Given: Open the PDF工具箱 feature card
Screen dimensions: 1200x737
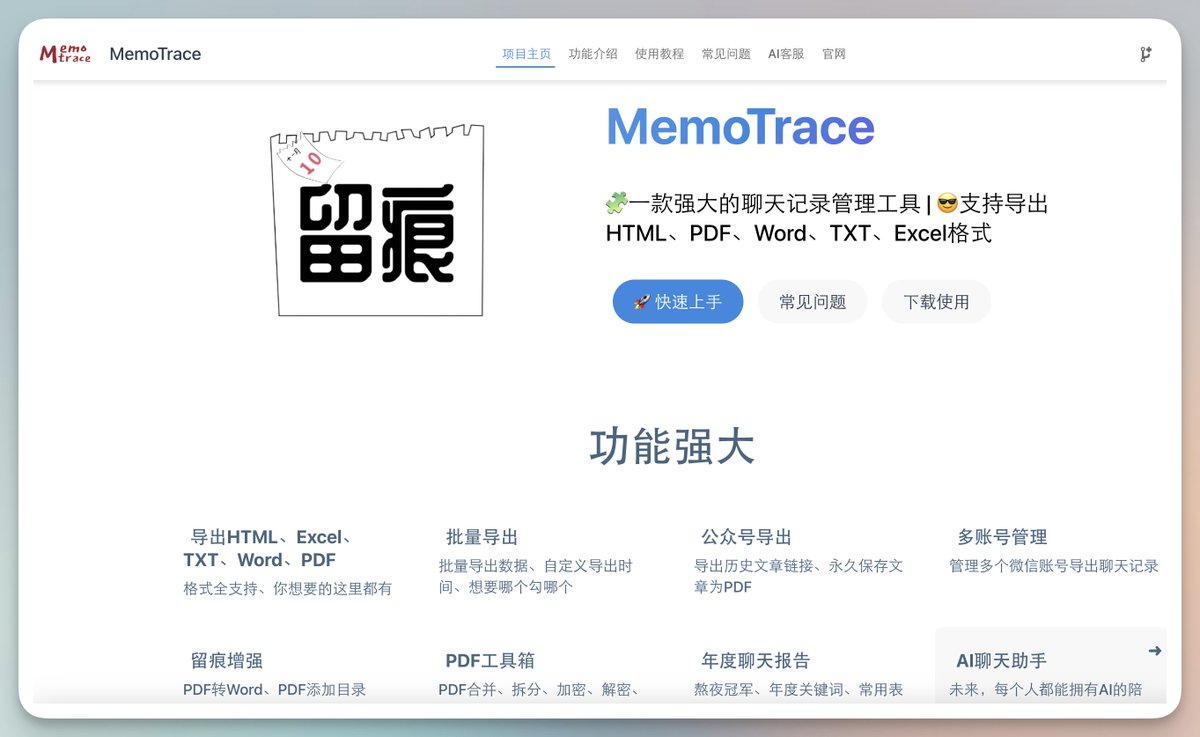Looking at the screenshot, I should click(x=490, y=660).
